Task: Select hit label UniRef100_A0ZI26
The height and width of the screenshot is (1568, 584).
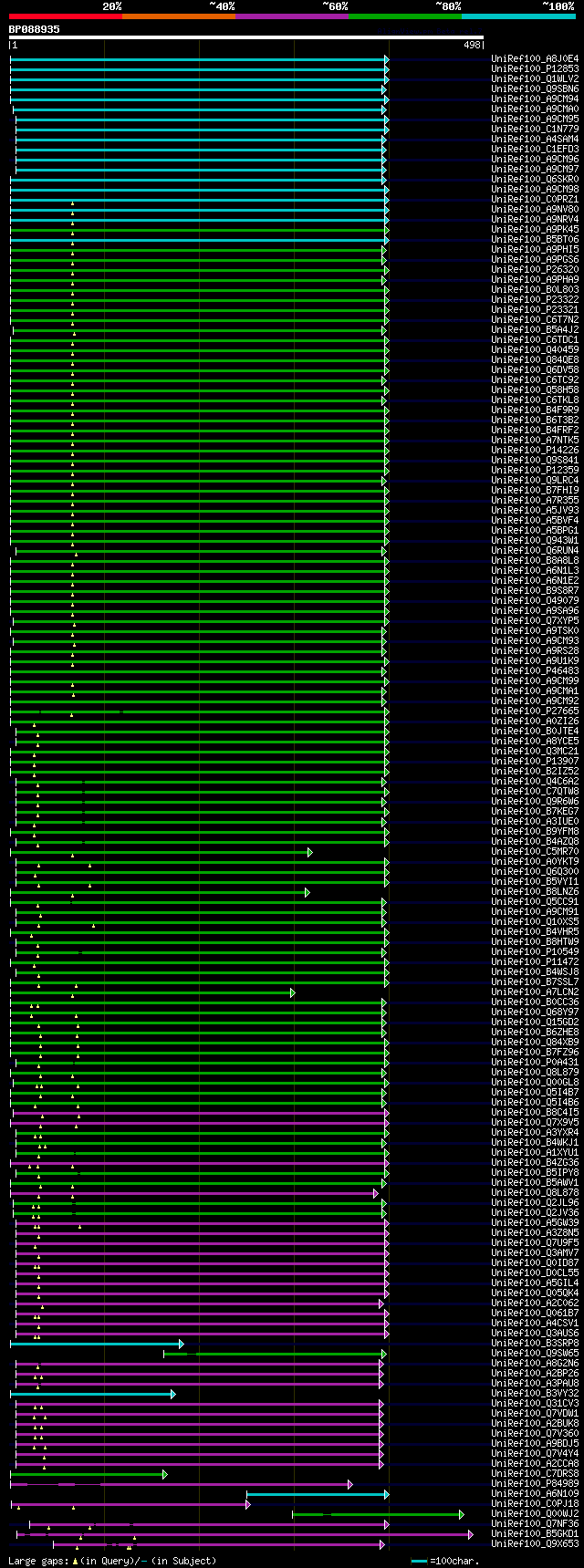Action: pos(535,721)
